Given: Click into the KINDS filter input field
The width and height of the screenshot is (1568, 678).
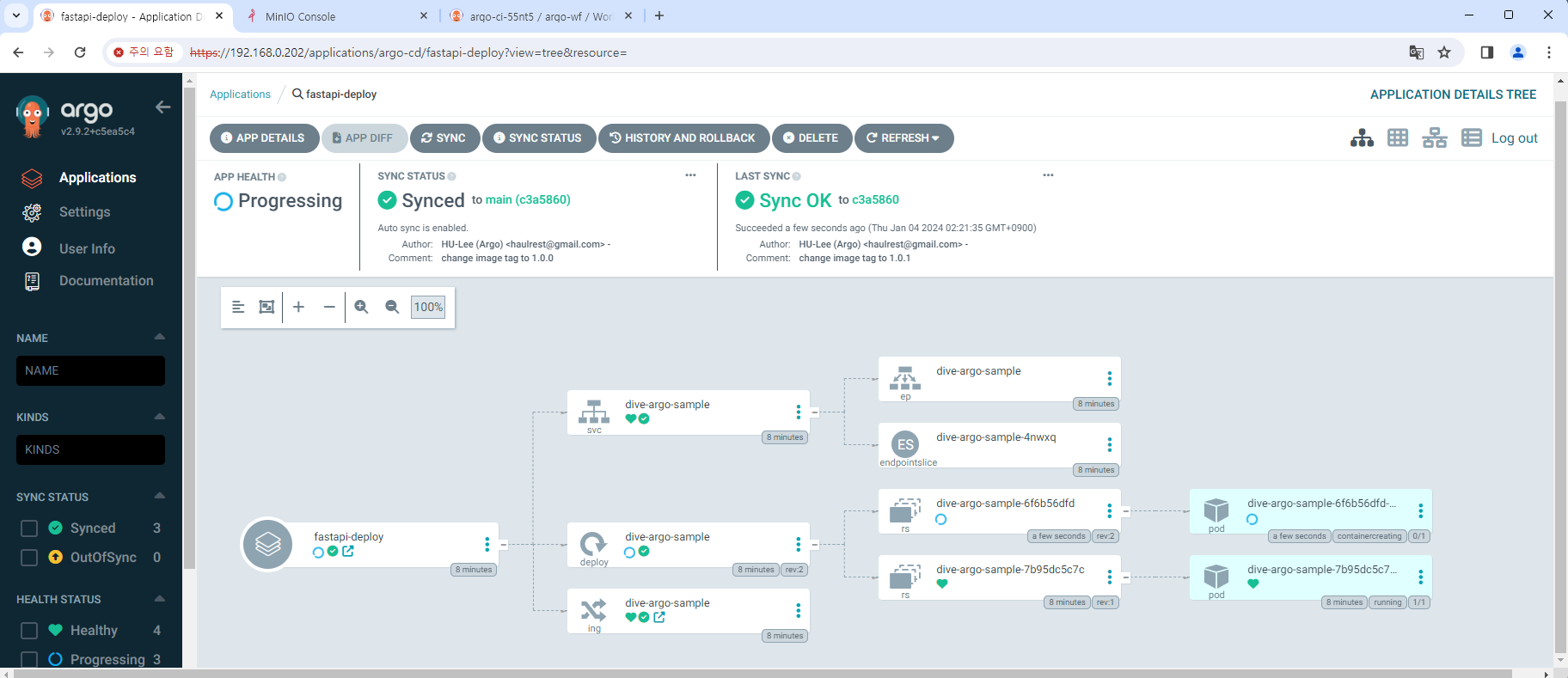Looking at the screenshot, I should coord(90,449).
